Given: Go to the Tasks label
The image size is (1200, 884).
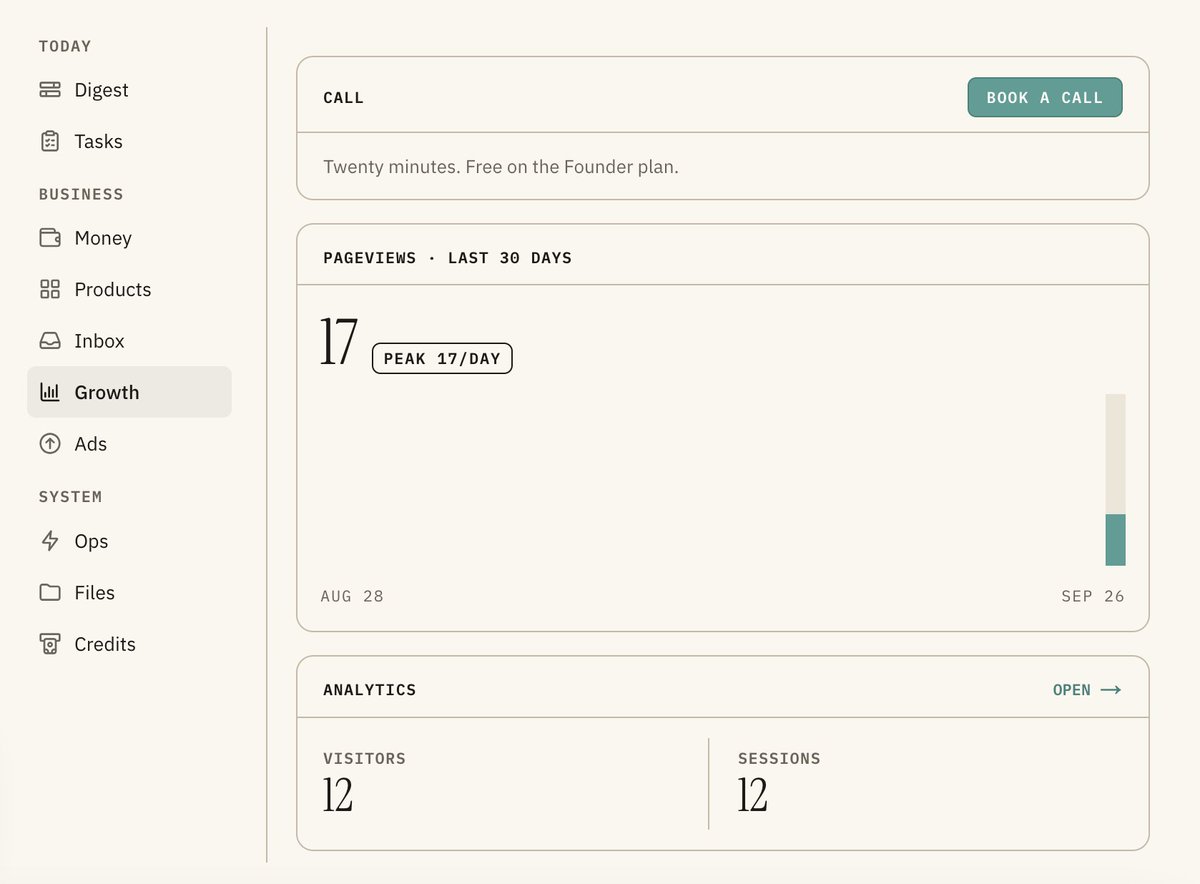Looking at the screenshot, I should [x=98, y=141].
